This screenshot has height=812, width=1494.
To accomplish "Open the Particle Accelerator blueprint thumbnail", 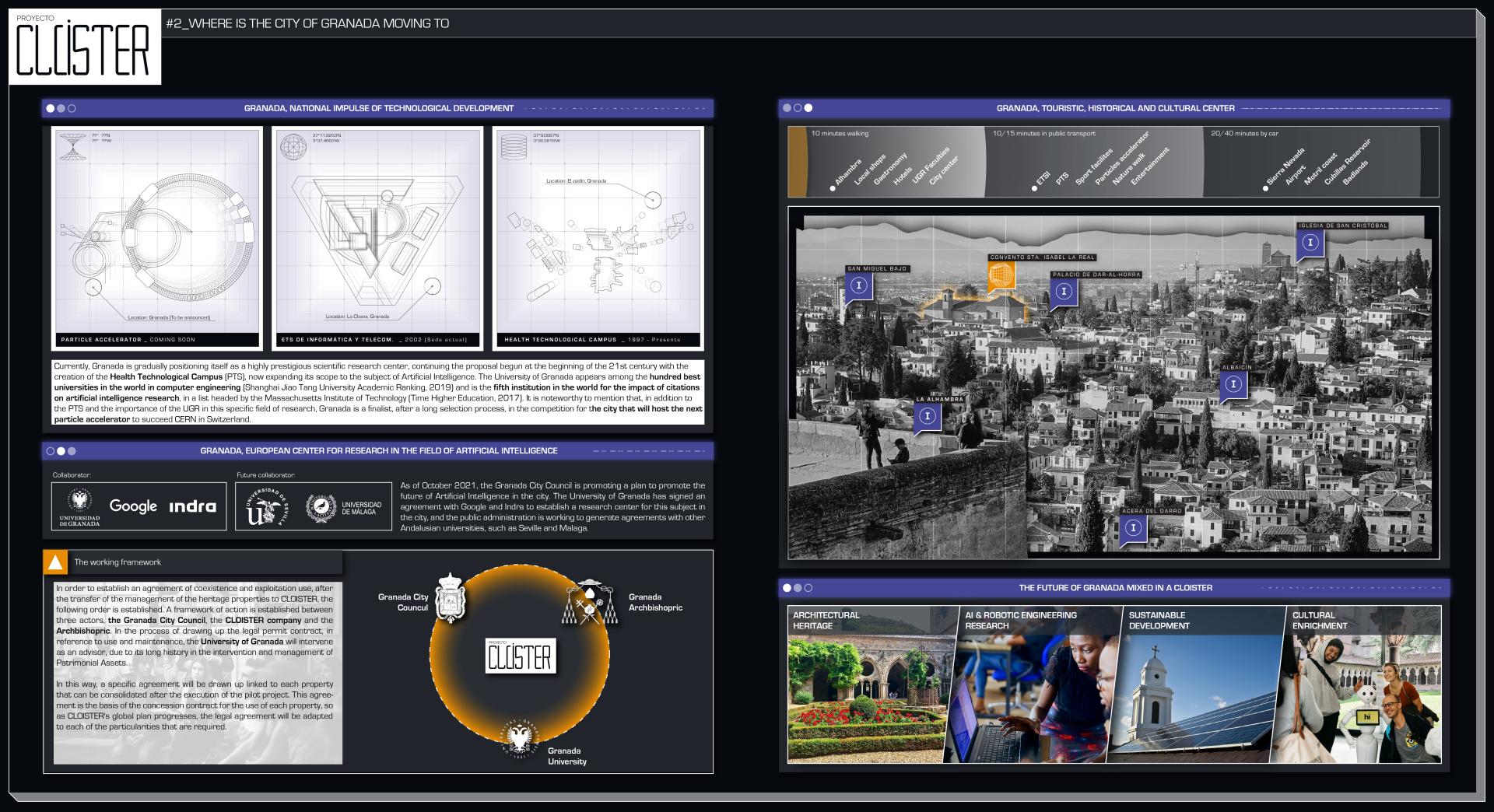I will [x=156, y=239].
